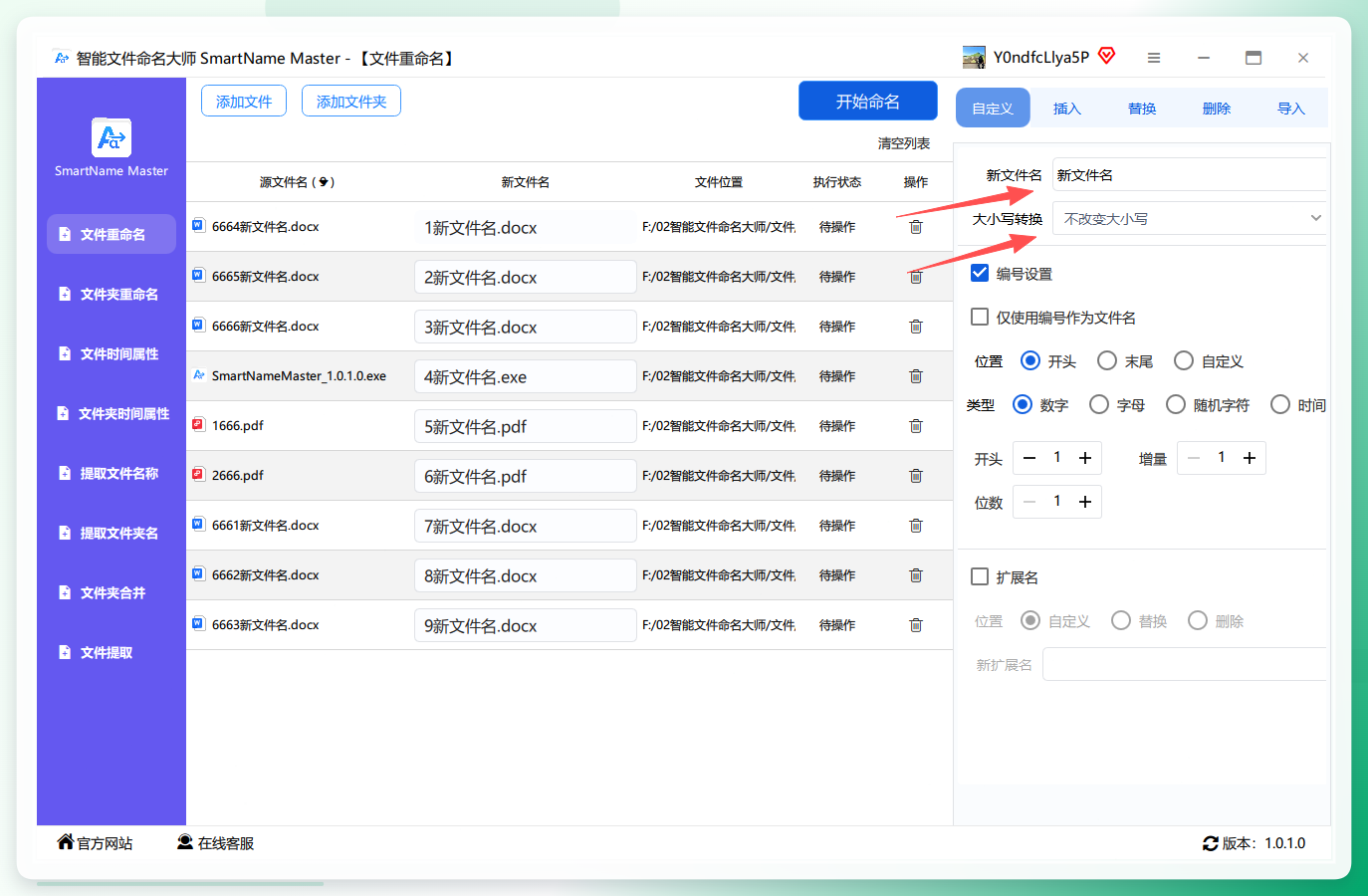The height and width of the screenshot is (896, 1368).
Task: Switch to the 自定义 tab
Action: [993, 108]
